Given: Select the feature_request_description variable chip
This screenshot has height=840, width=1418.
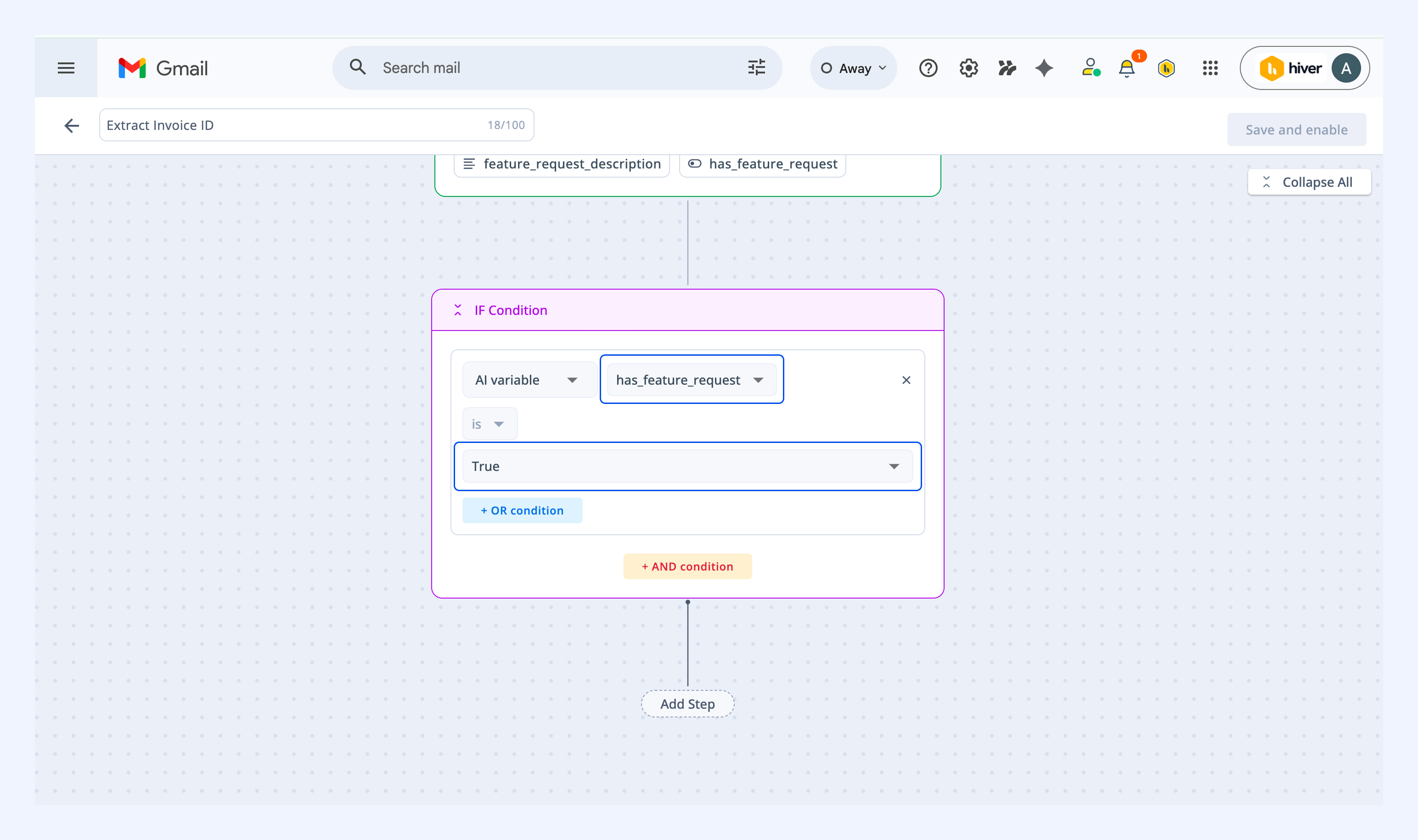Looking at the screenshot, I should pyautogui.click(x=562, y=164).
